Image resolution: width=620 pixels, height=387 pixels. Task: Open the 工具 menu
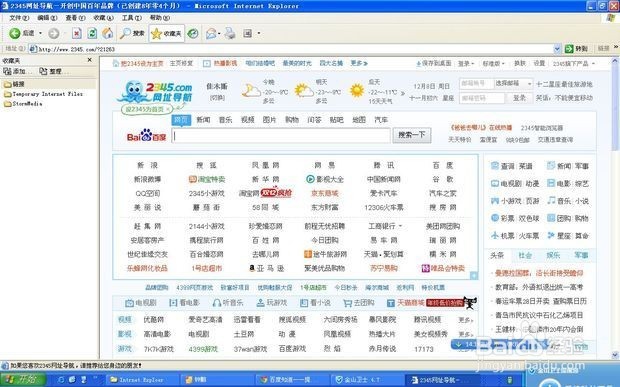tap(131, 18)
